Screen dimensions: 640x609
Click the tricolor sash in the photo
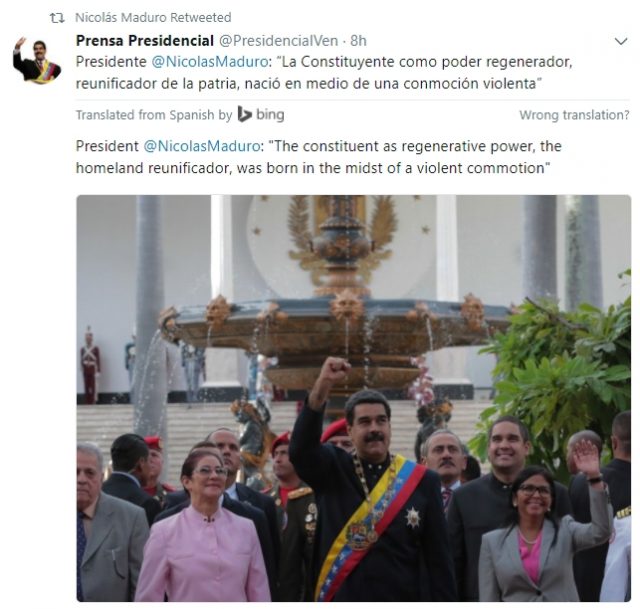[369, 527]
